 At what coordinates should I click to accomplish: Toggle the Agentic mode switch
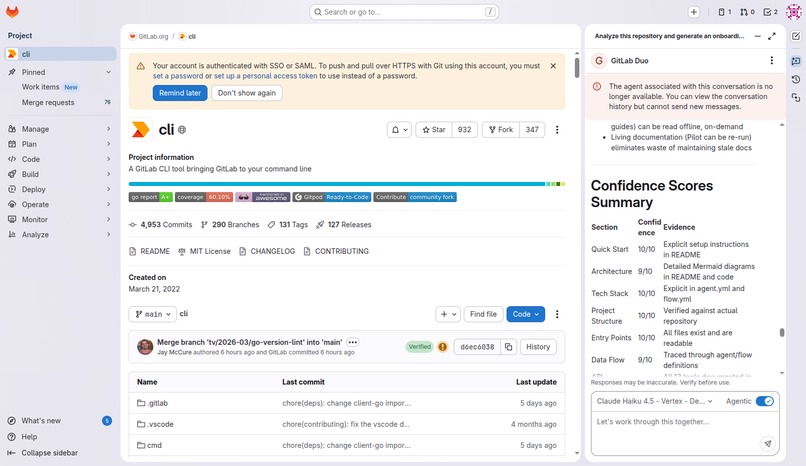tap(764, 401)
